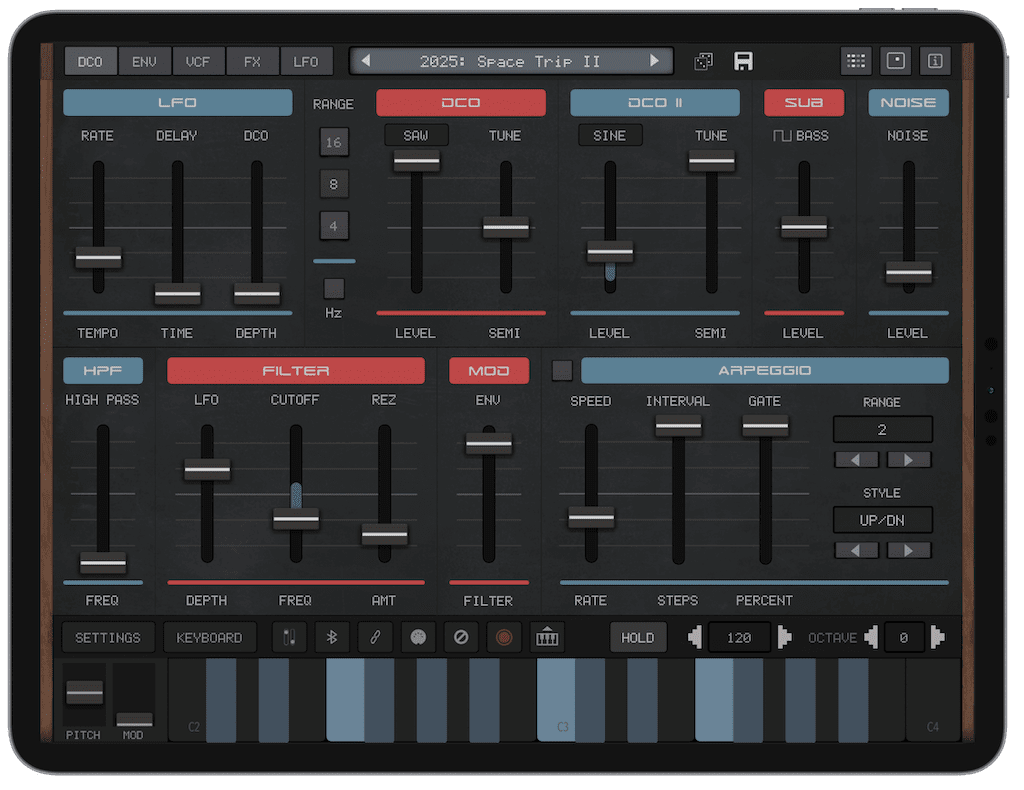Switch to the DCO tab
The width and height of the screenshot is (1024, 790).
point(91,61)
